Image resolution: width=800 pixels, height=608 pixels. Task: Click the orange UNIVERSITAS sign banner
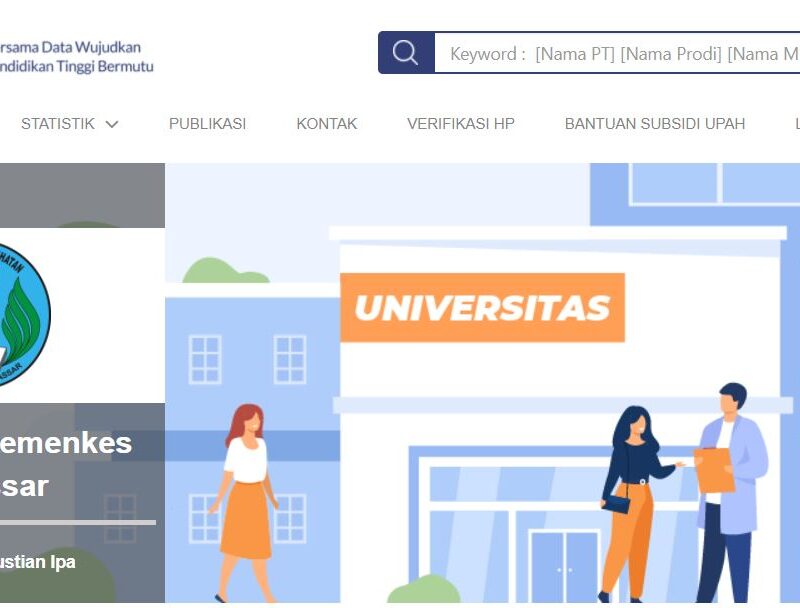pos(482,308)
